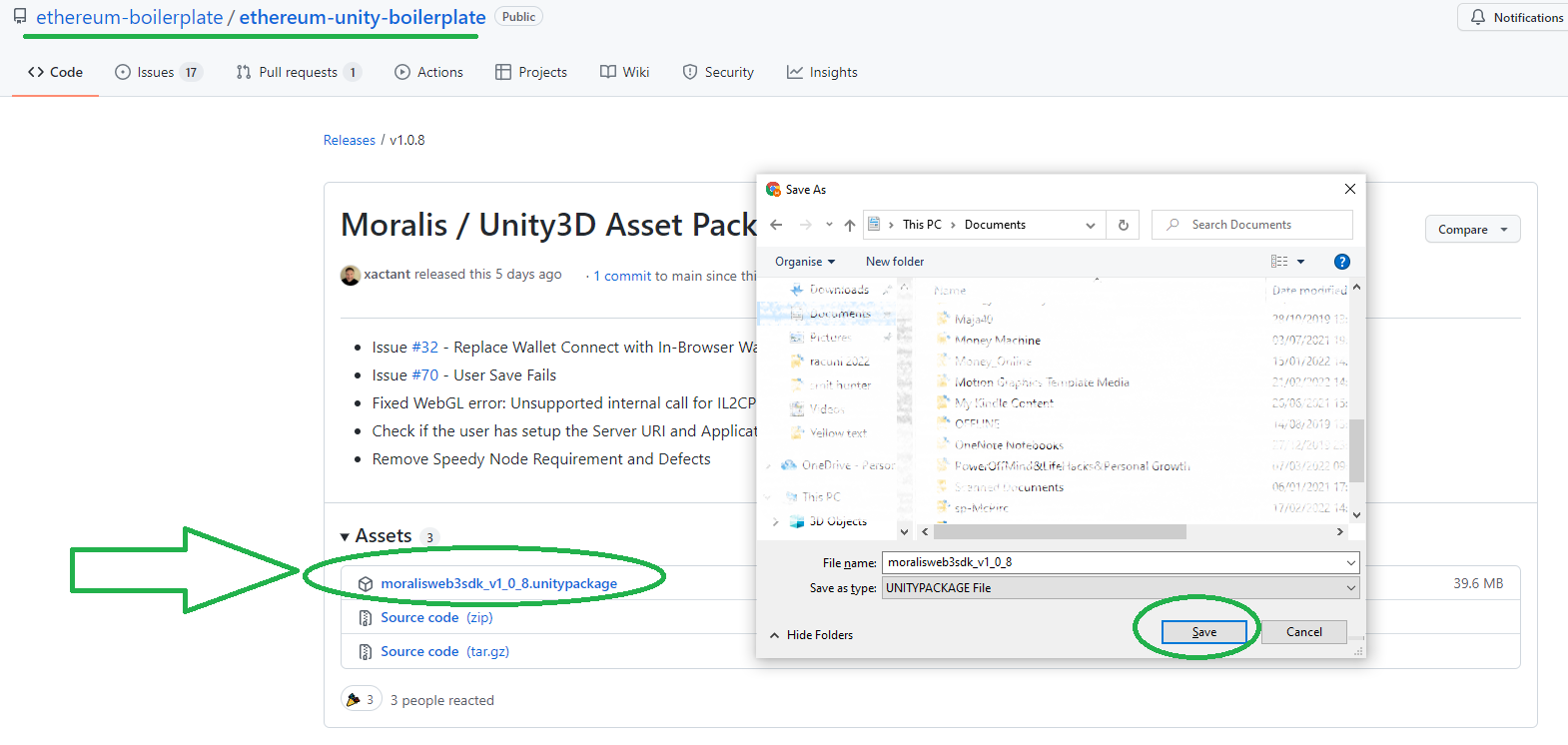The width and height of the screenshot is (1568, 745).
Task: Go up one folder level in Save As
Action: (x=849, y=225)
